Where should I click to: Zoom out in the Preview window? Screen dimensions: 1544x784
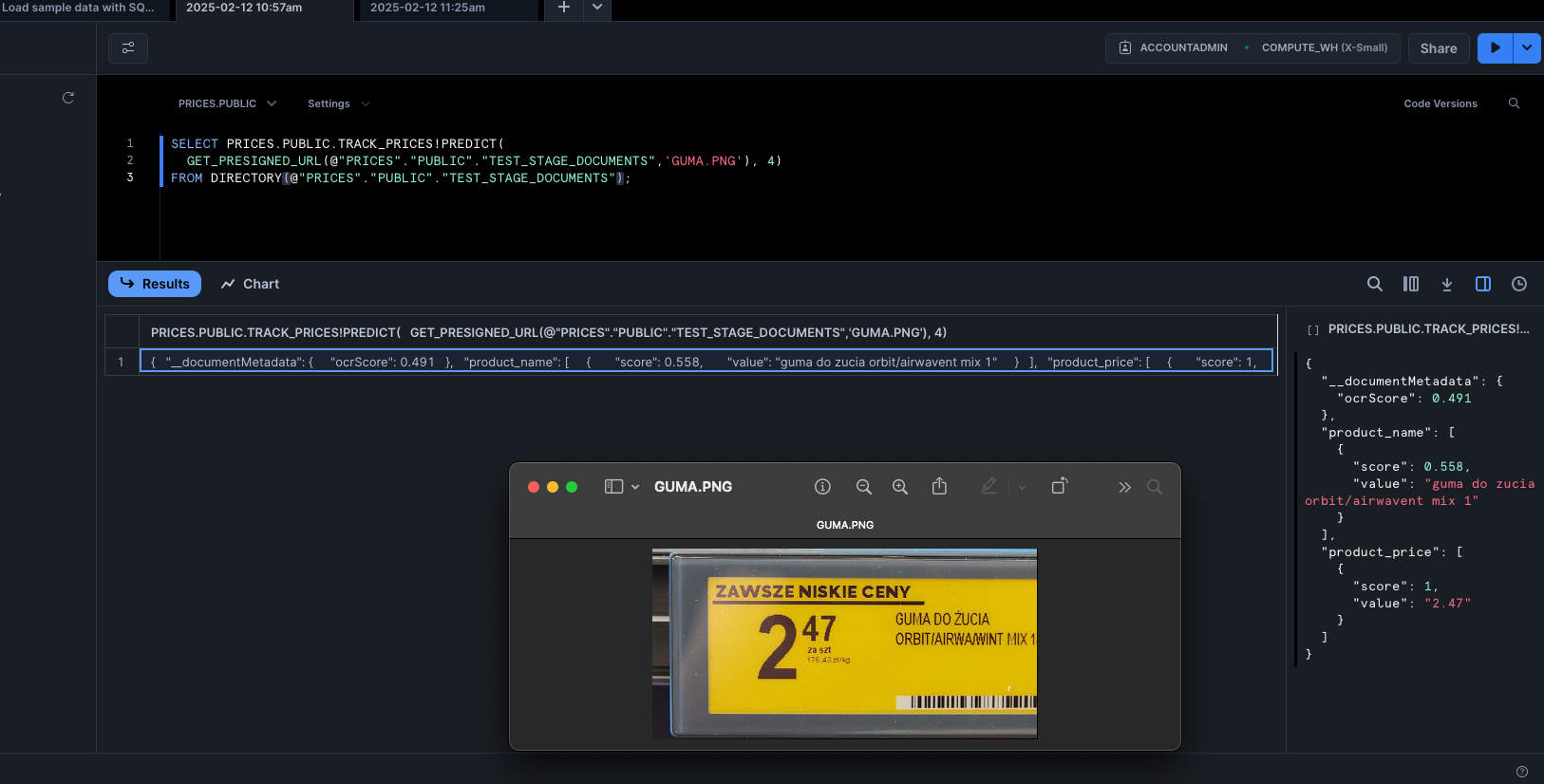[x=863, y=487]
